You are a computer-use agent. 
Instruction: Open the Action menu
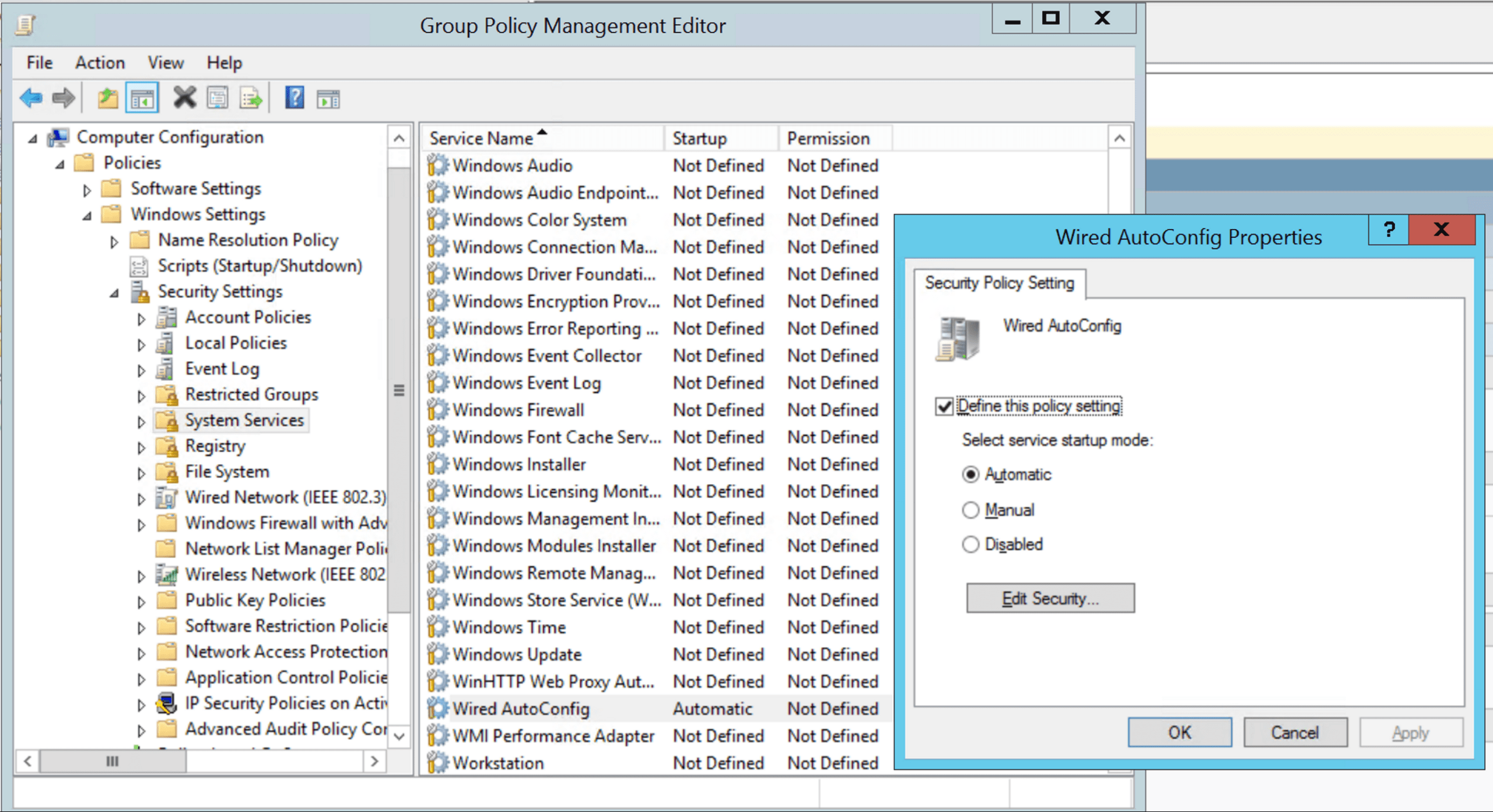[x=100, y=62]
